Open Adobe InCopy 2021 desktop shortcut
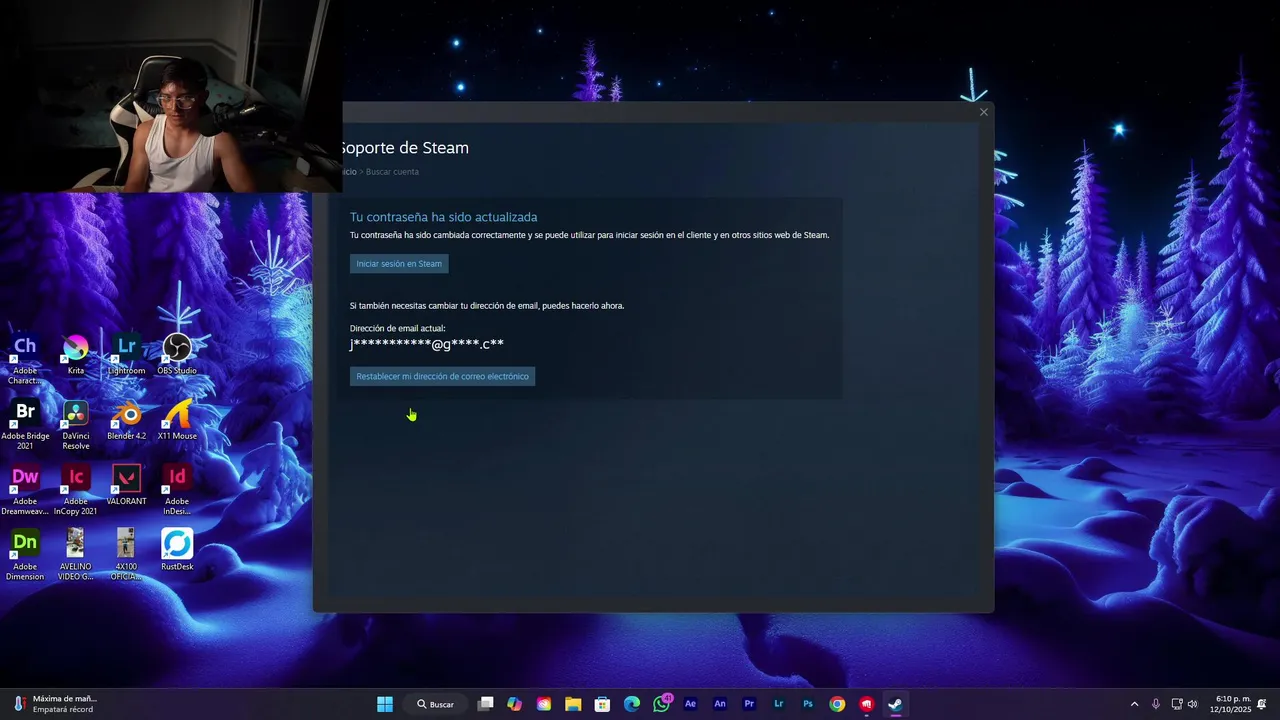1280x720 pixels. [x=76, y=490]
